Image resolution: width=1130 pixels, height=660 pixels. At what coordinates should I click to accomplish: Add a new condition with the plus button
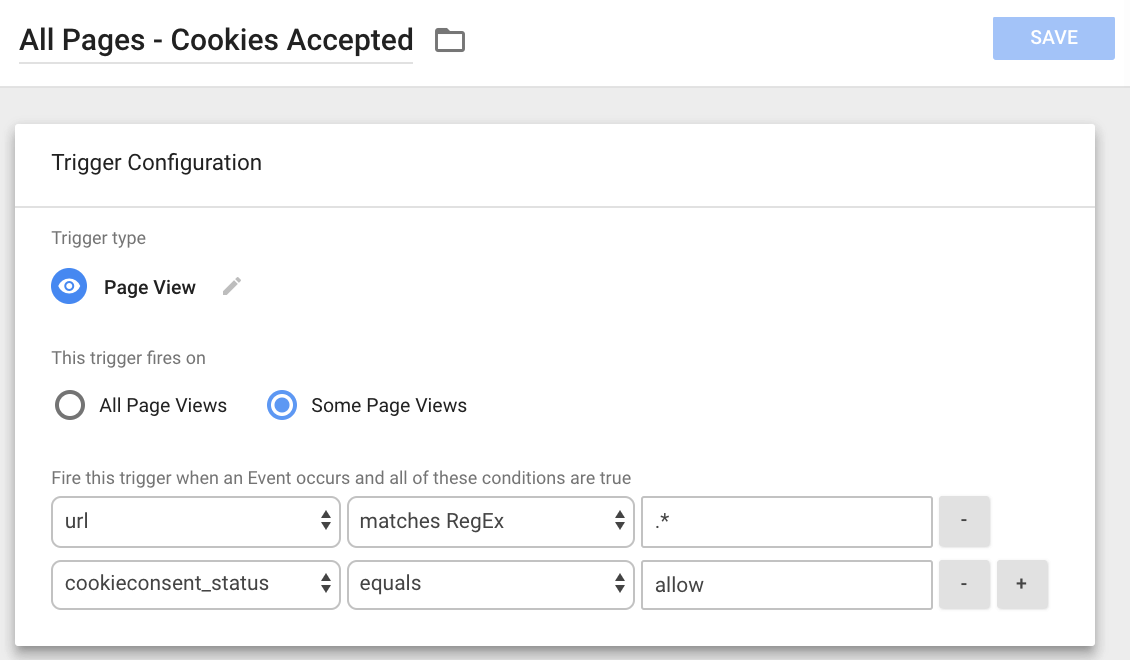pyautogui.click(x=1022, y=584)
